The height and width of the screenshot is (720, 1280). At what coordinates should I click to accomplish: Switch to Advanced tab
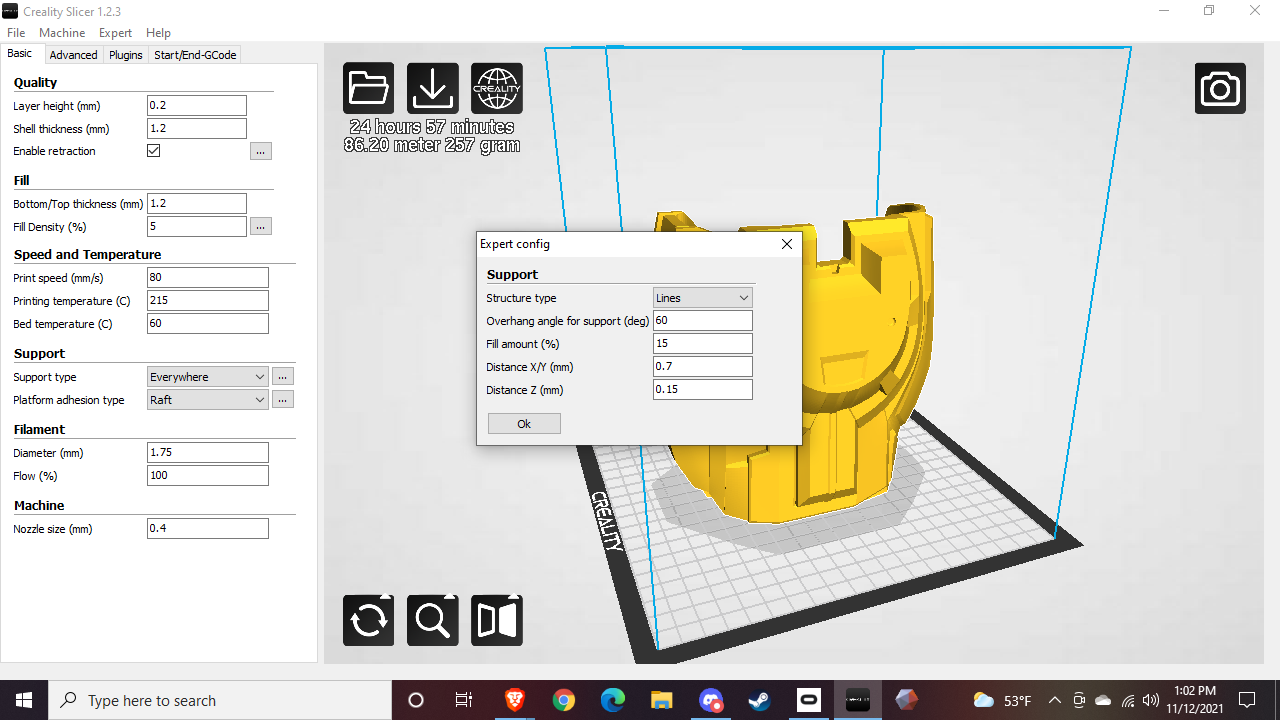click(73, 55)
